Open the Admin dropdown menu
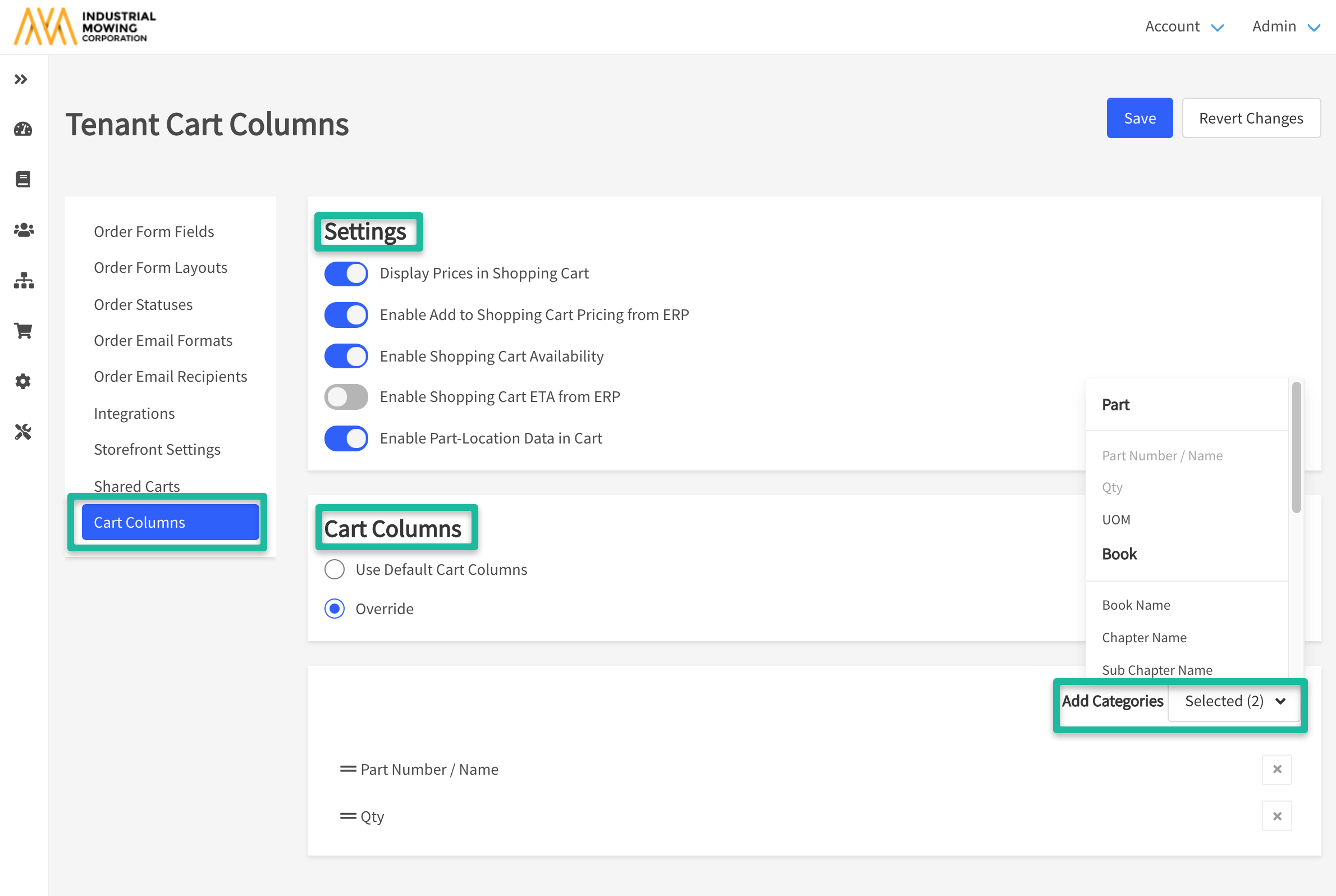 pos(1285,26)
